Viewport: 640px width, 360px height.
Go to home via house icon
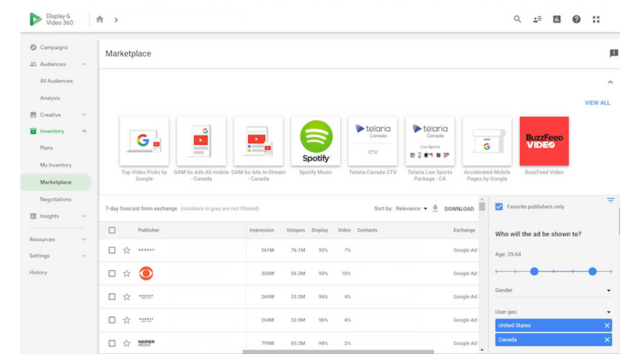coord(100,19)
